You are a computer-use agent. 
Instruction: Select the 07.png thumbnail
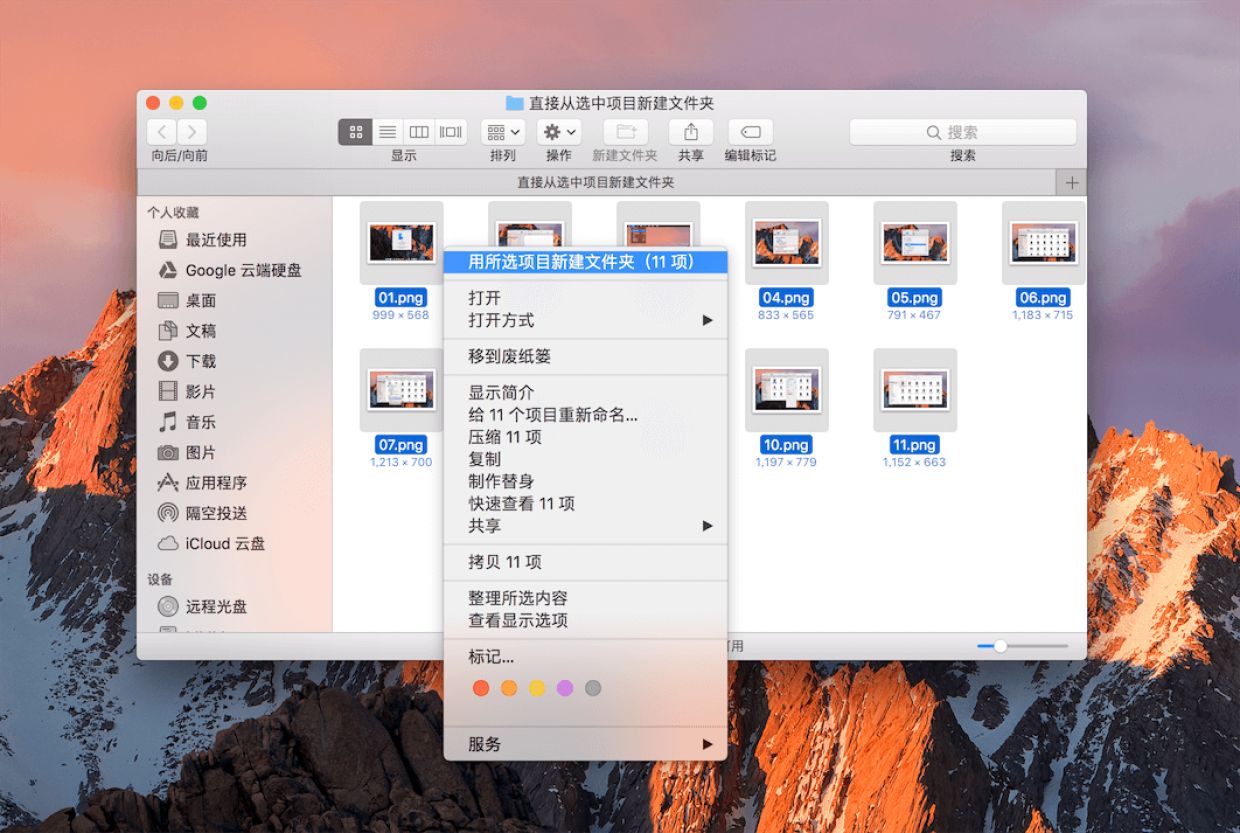[401, 390]
